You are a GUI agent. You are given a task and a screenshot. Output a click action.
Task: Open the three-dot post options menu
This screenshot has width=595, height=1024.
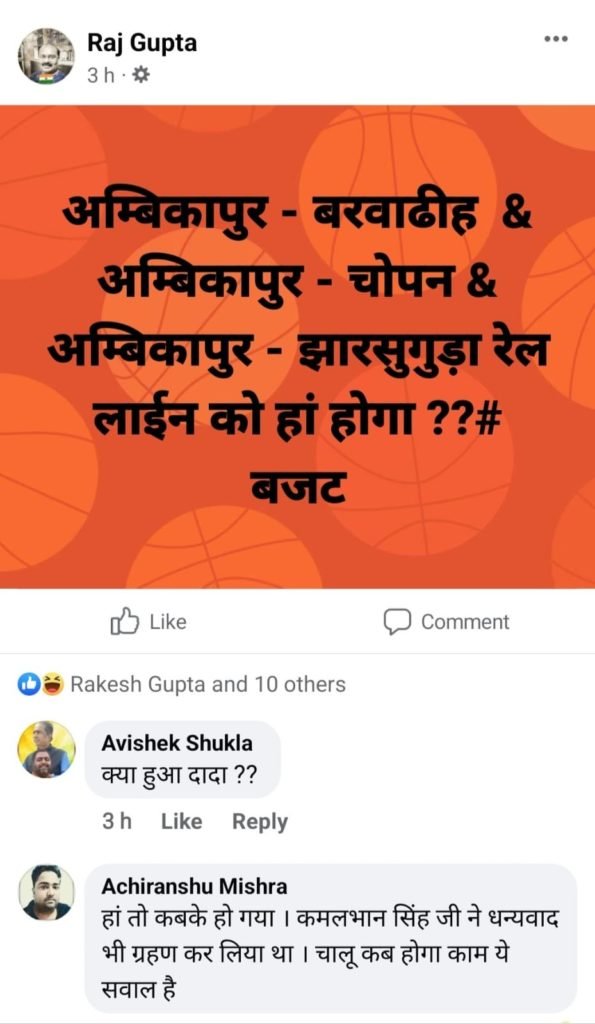[x=556, y=39]
